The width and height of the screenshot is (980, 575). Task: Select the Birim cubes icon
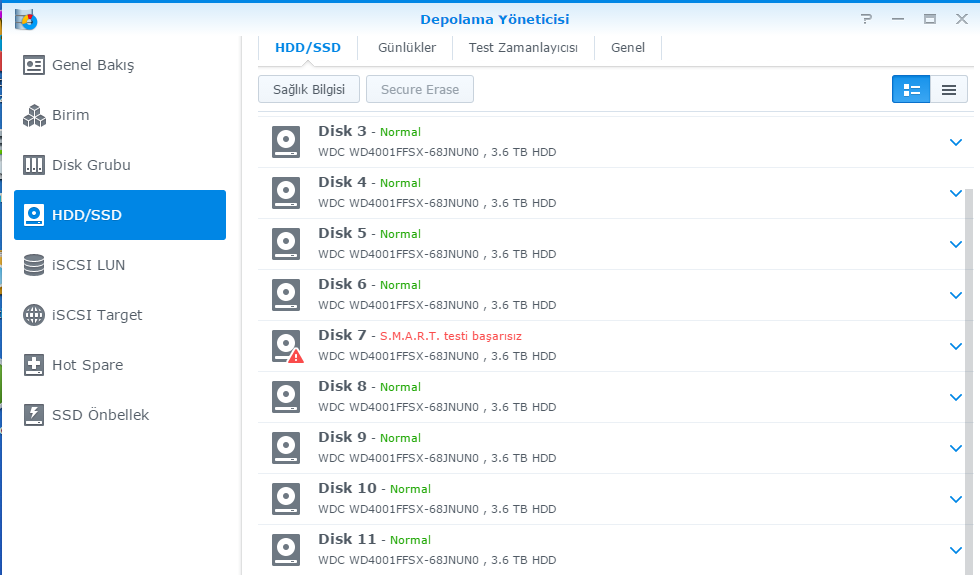point(34,115)
